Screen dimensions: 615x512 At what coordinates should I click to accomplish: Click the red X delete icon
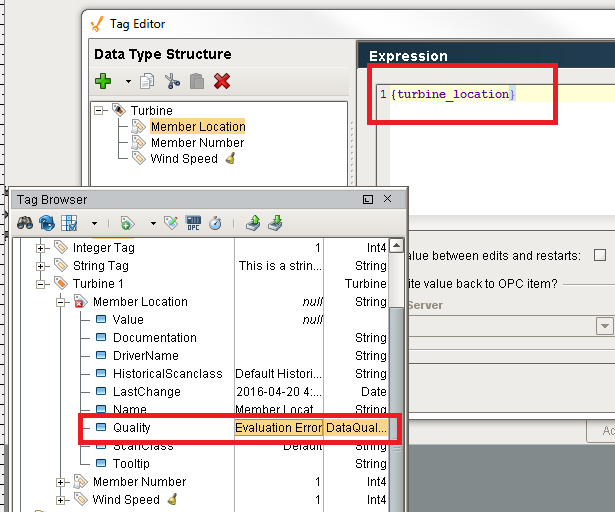tap(222, 81)
